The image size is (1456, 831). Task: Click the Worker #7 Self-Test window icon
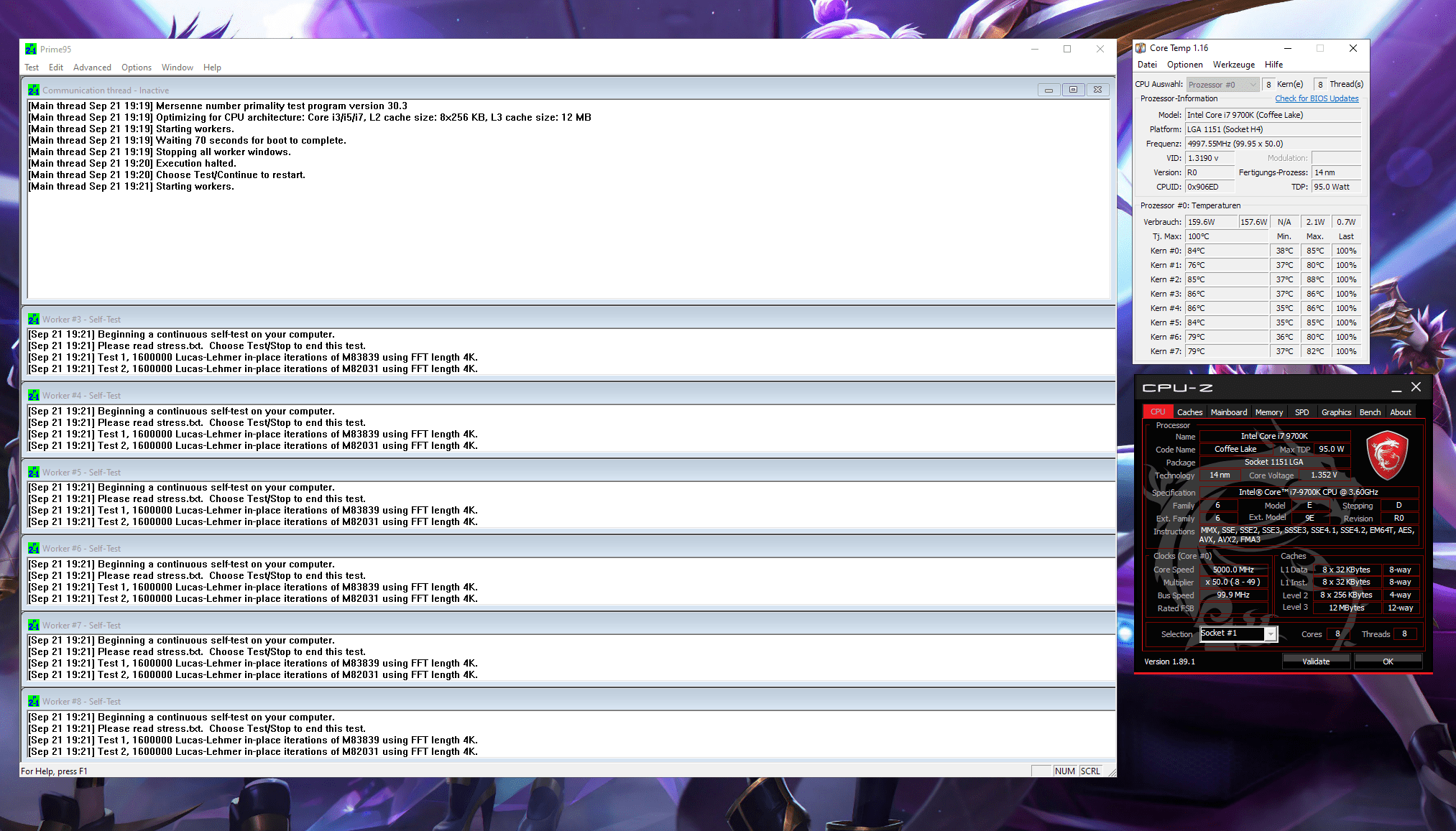(34, 626)
